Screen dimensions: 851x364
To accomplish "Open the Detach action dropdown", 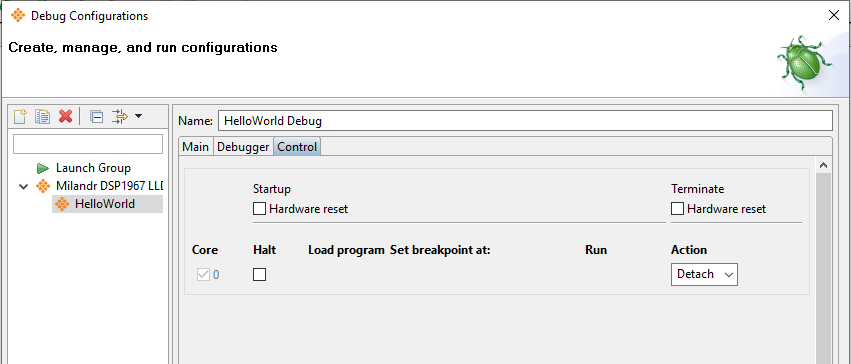I will coord(704,274).
